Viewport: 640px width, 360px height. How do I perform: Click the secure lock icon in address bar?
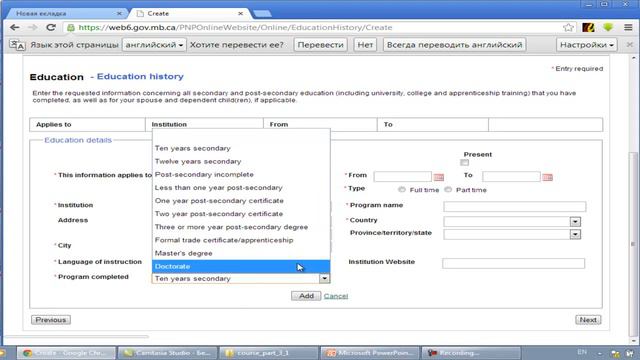pos(71,27)
